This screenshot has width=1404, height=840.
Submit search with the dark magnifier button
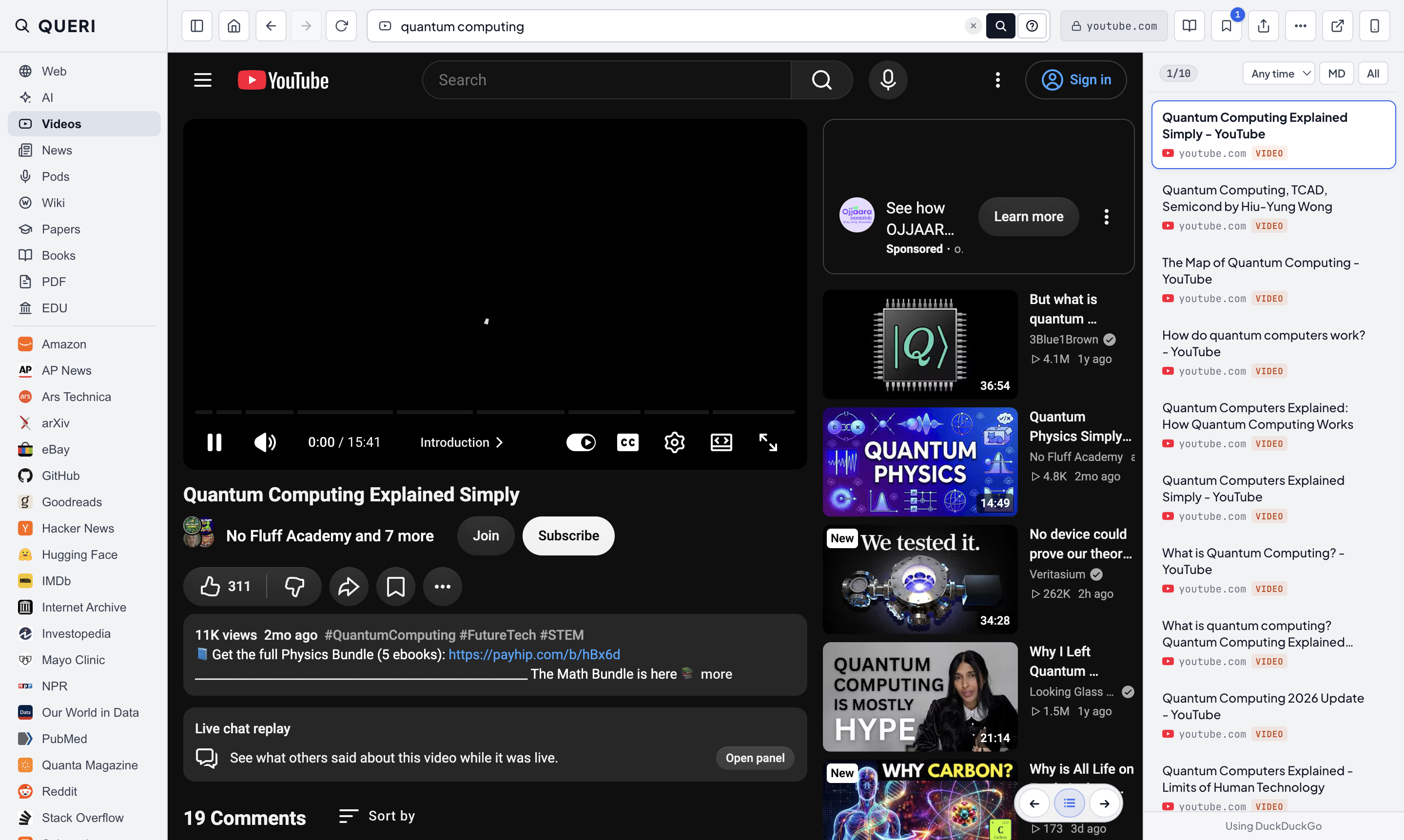tap(1001, 26)
